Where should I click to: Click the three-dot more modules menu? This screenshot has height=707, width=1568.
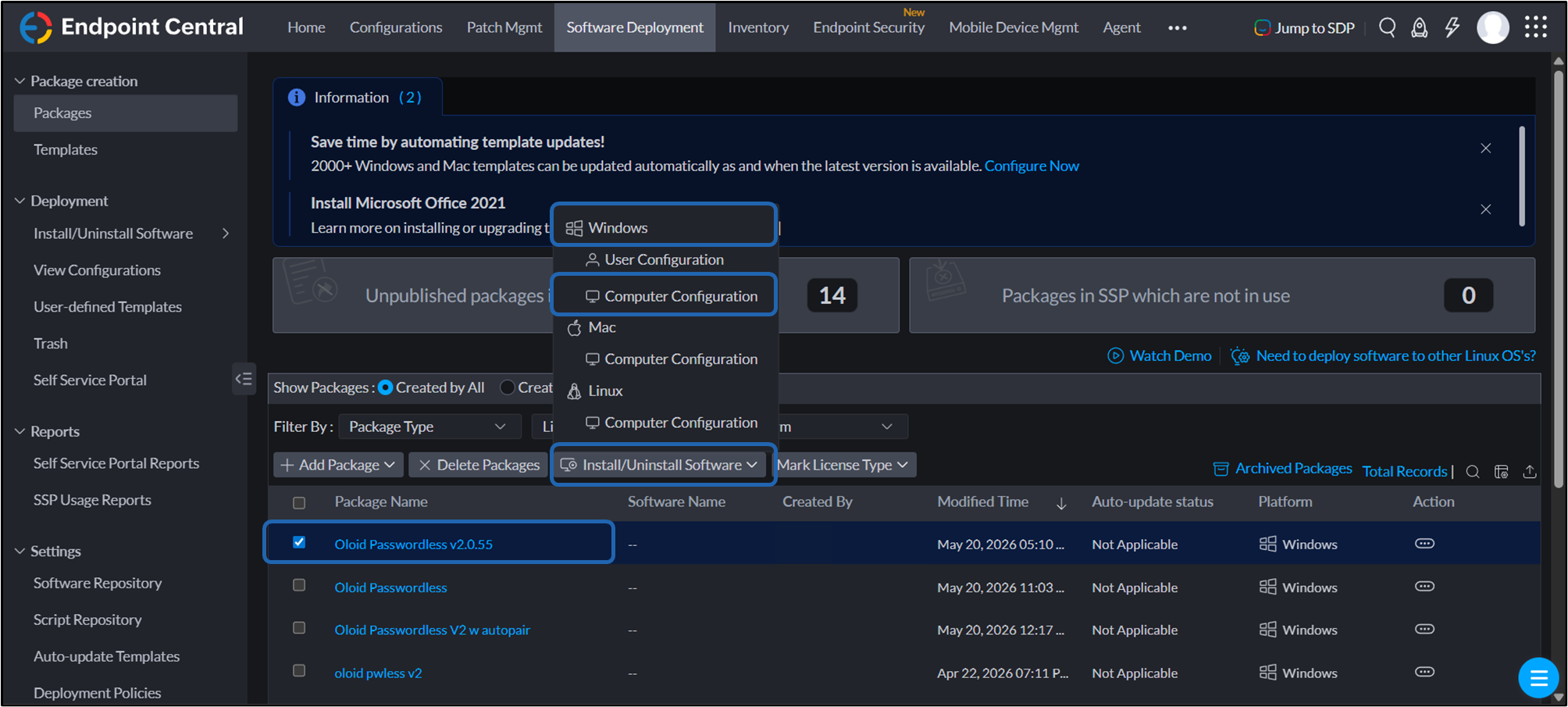(x=1177, y=28)
